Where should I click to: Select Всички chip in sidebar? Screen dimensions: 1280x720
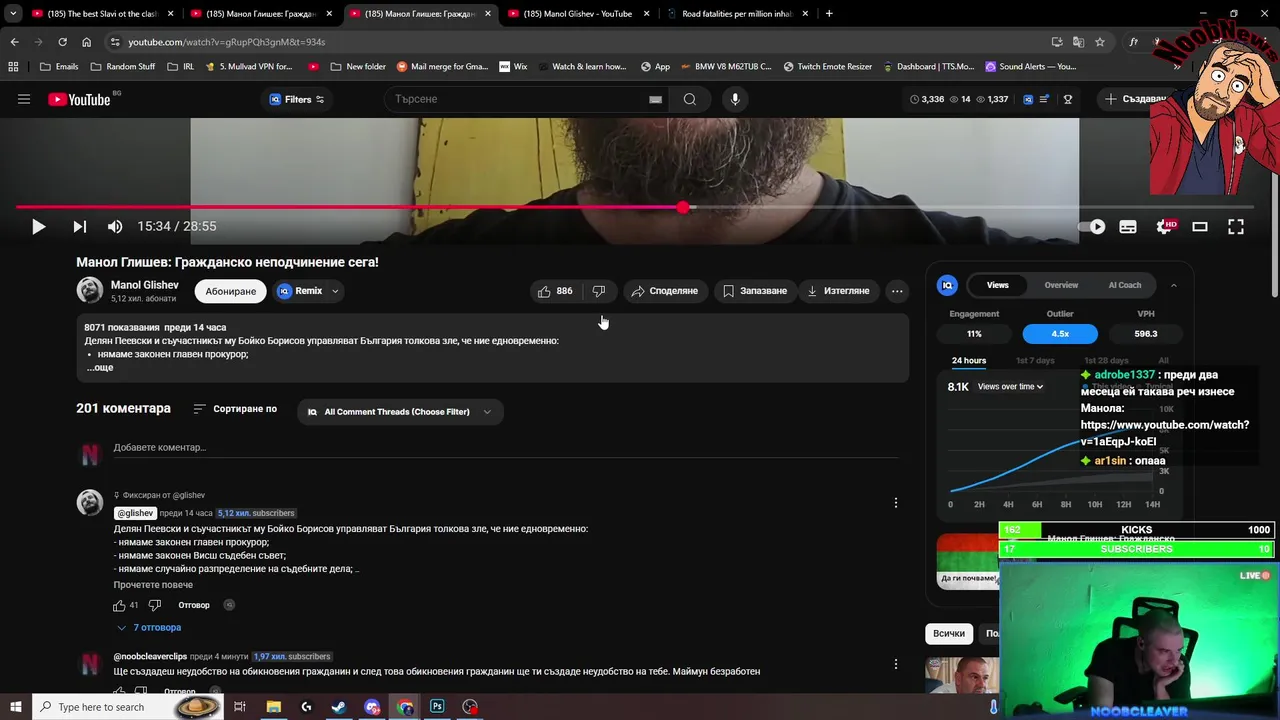click(x=949, y=633)
